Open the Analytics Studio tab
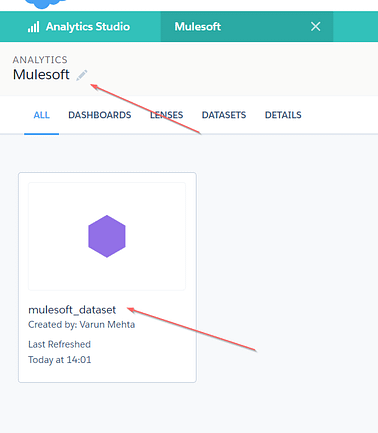Viewport: 378px width, 433px height. coord(80,27)
